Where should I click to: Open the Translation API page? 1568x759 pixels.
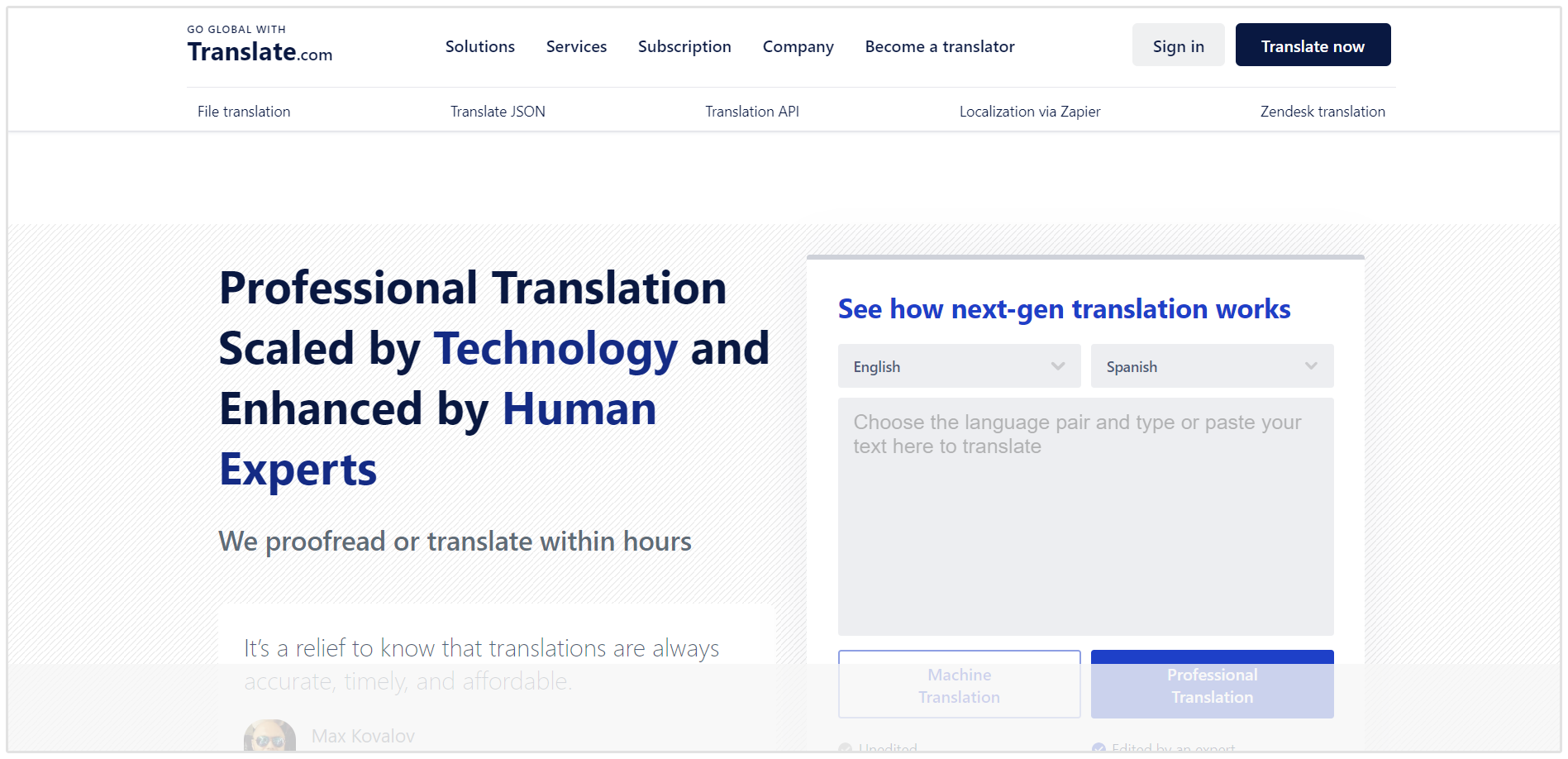coord(752,111)
